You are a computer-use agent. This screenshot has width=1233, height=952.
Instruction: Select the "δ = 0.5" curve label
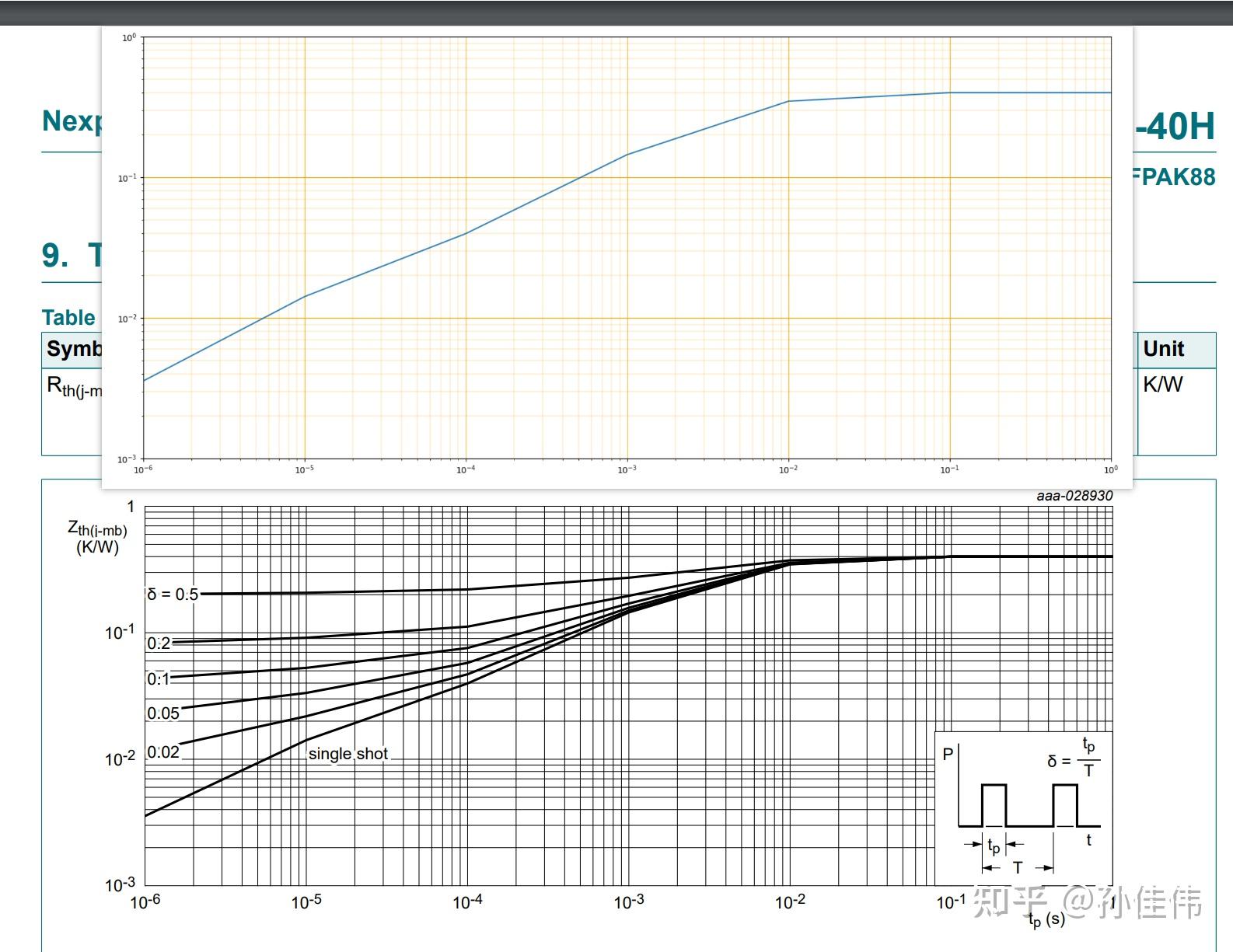coord(173,595)
